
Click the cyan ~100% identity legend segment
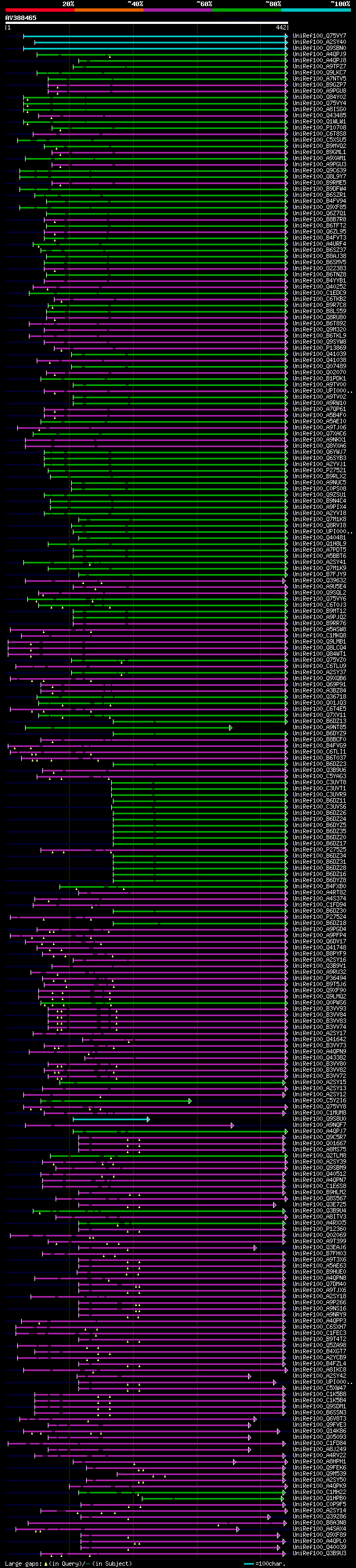316,10
